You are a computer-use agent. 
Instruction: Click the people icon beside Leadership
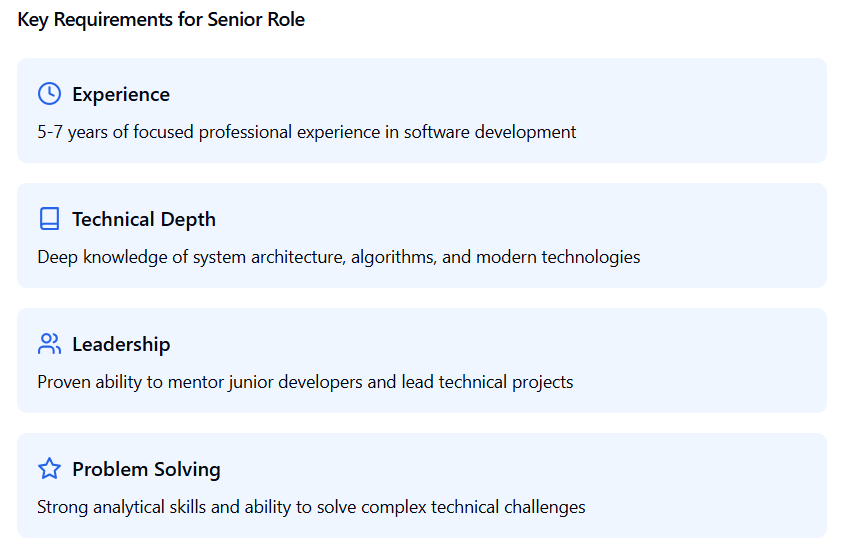point(50,344)
